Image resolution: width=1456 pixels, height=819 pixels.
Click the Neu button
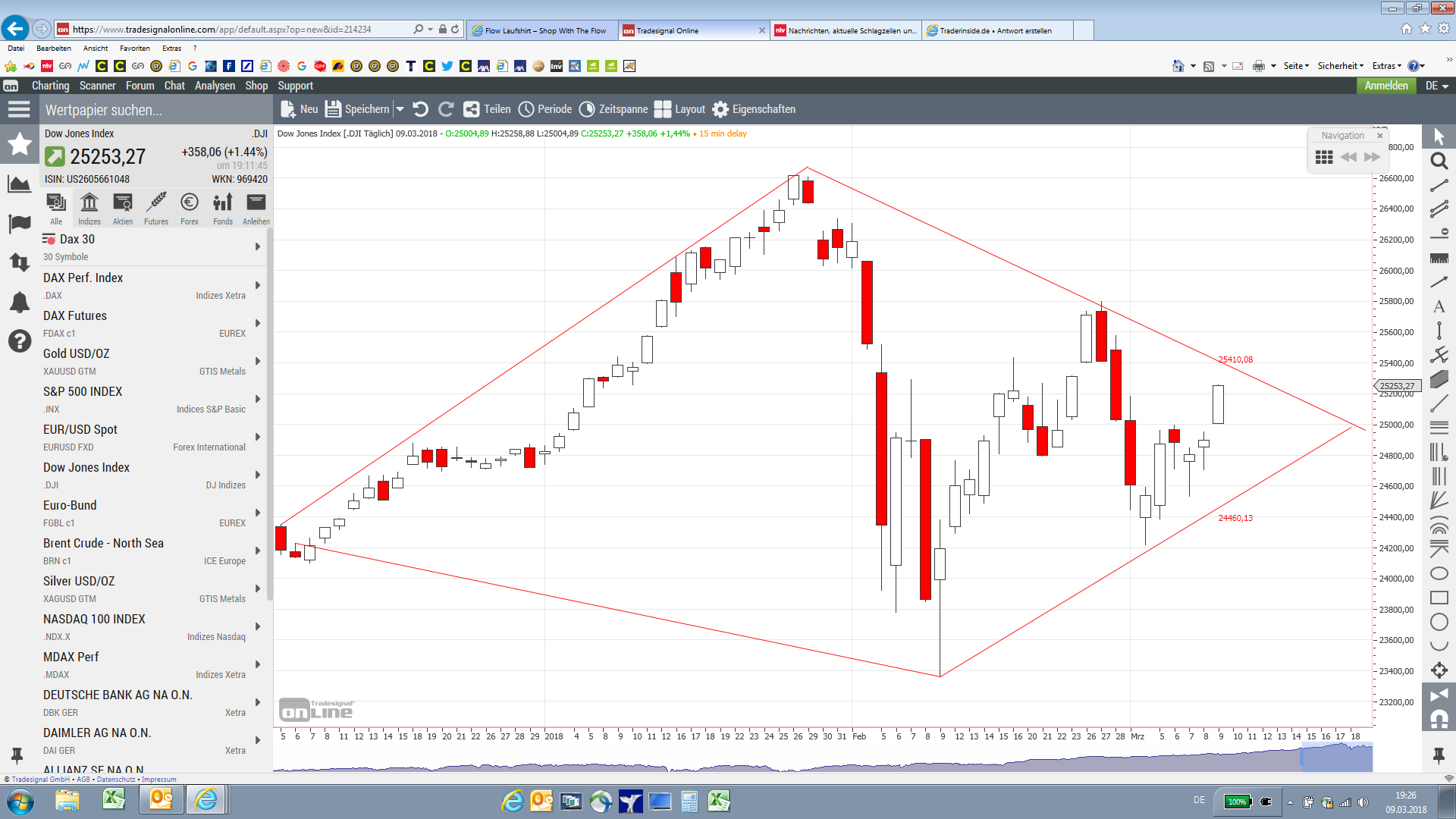300,109
